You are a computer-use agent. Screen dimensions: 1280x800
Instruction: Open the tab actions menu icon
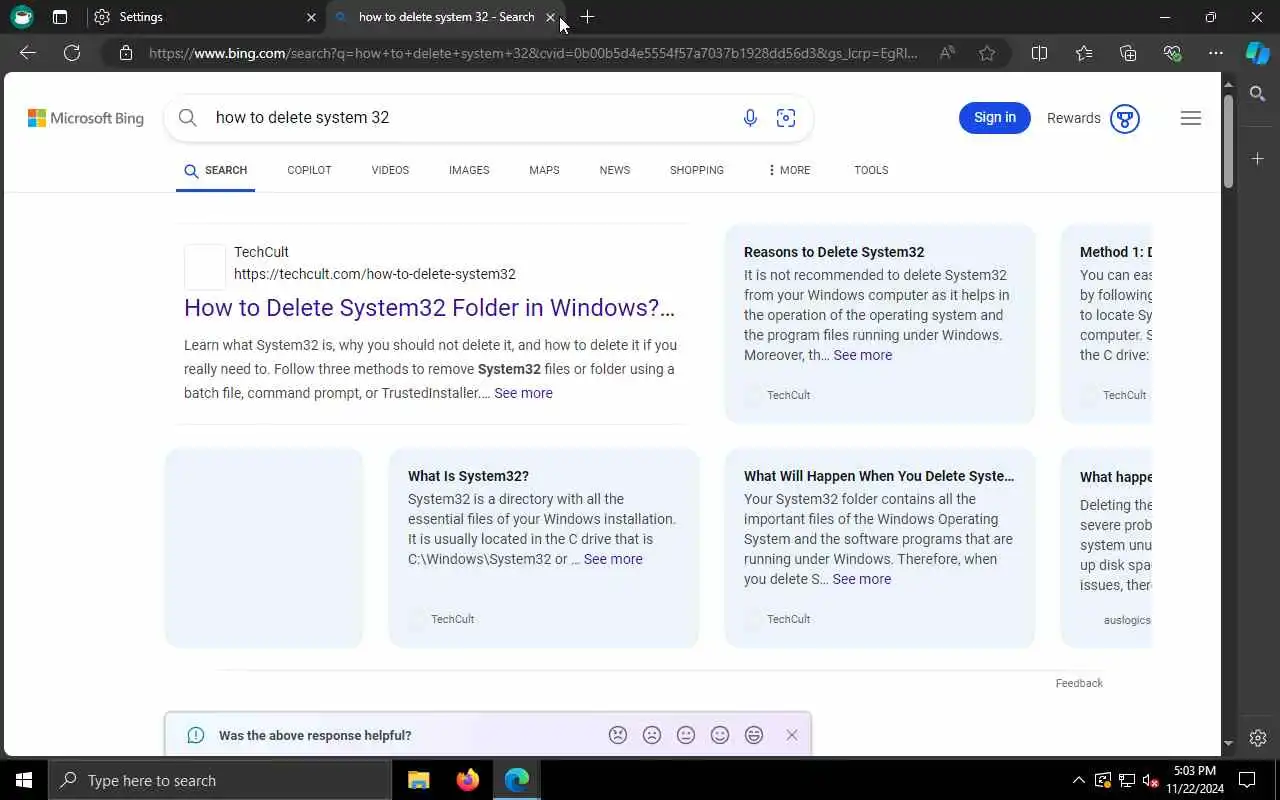pos(60,17)
